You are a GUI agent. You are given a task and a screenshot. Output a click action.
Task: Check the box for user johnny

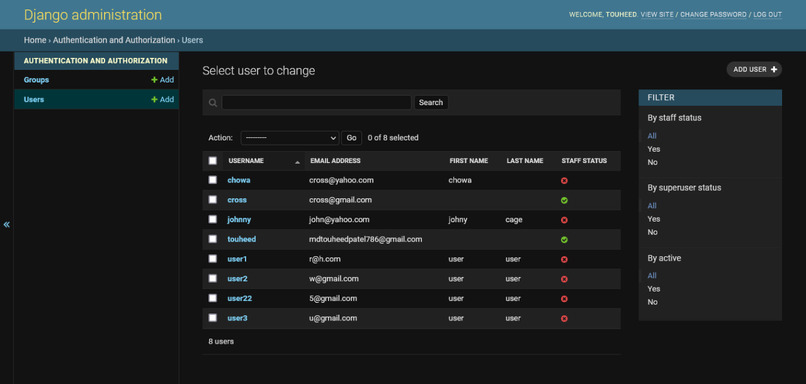[x=213, y=219]
